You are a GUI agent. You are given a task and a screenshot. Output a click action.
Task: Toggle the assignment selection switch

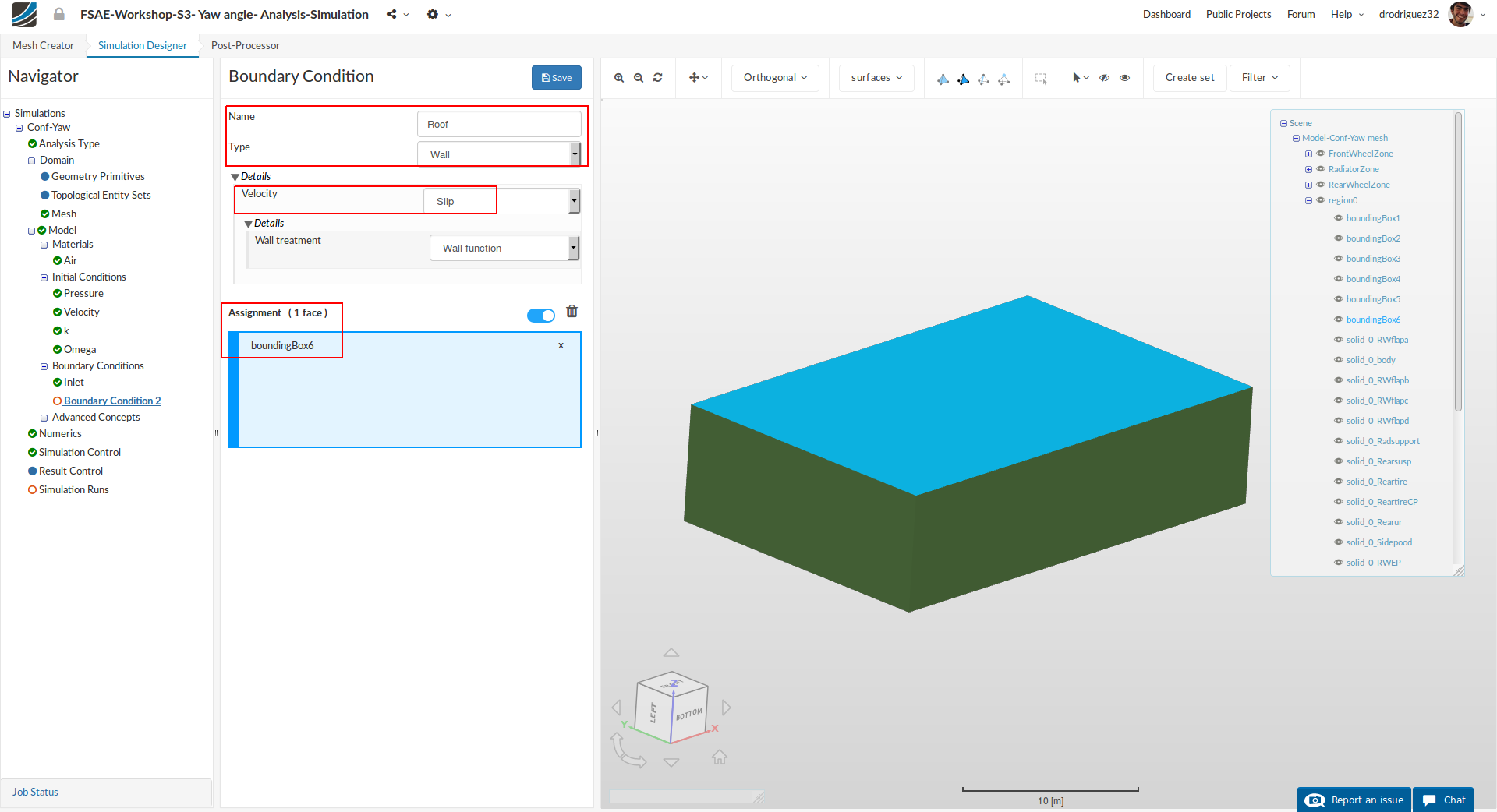click(x=540, y=315)
